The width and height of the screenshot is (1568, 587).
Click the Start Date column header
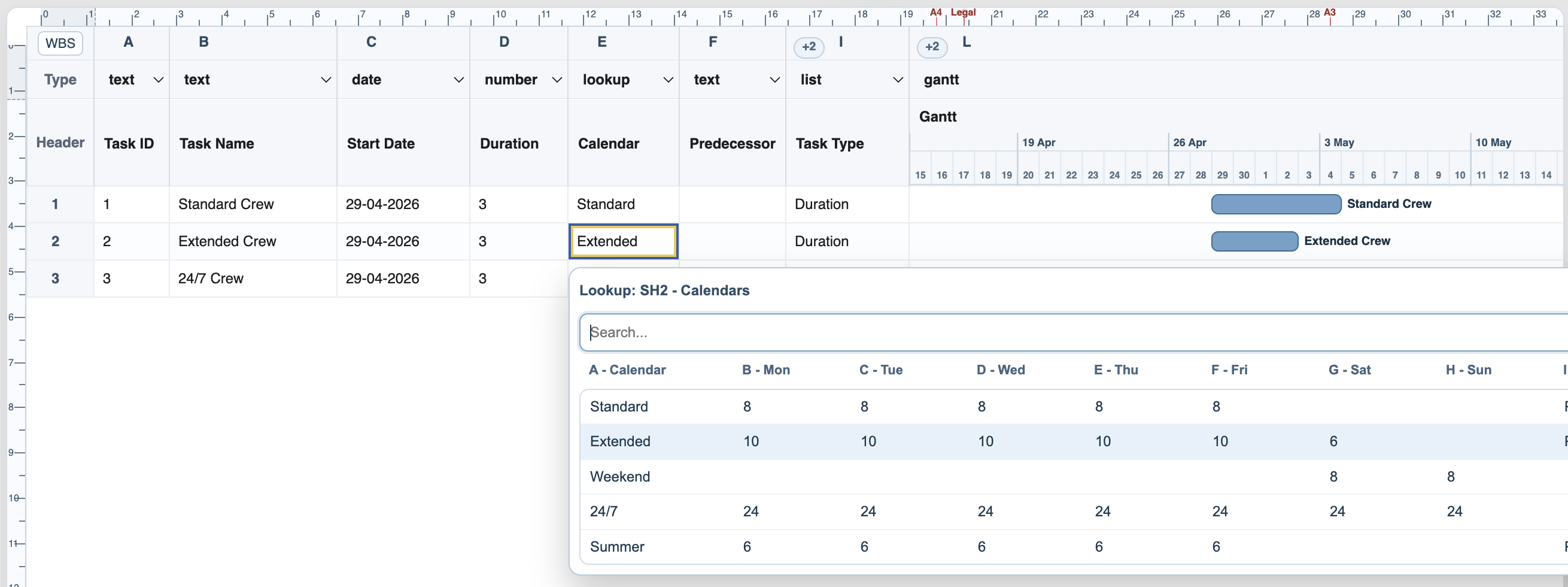click(x=403, y=144)
